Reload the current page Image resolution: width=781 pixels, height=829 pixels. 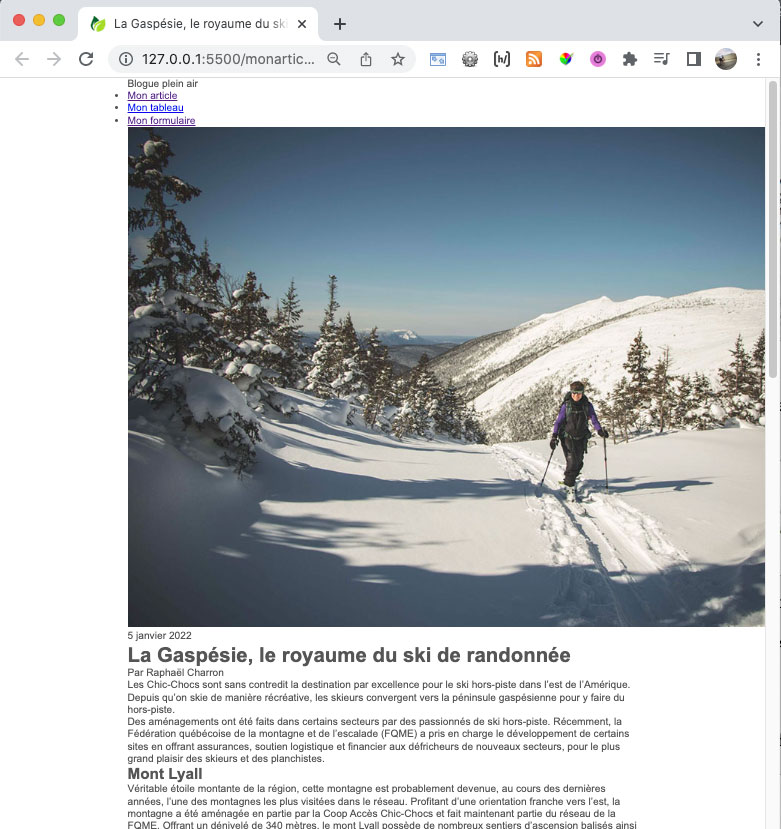[86, 59]
